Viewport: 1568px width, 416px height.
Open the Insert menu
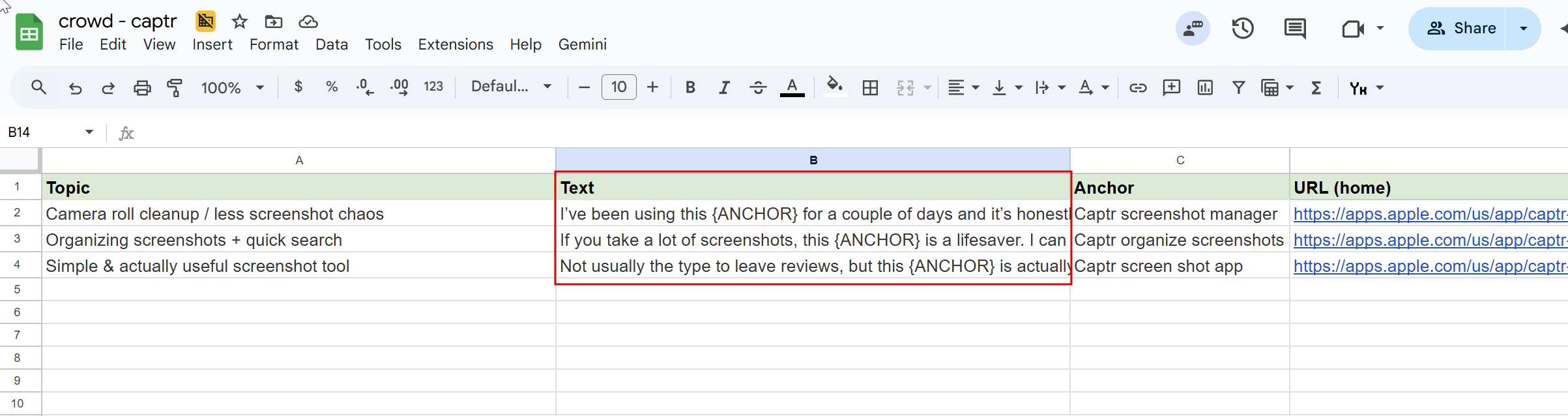(212, 44)
